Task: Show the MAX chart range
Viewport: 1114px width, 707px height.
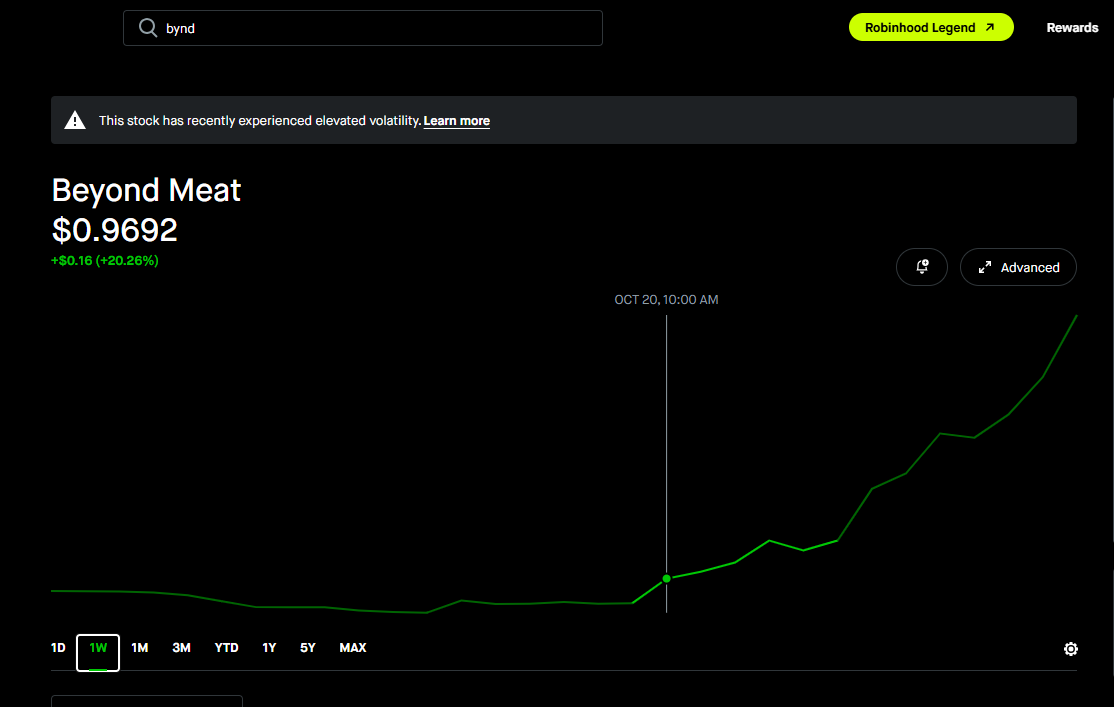Action: (x=353, y=648)
